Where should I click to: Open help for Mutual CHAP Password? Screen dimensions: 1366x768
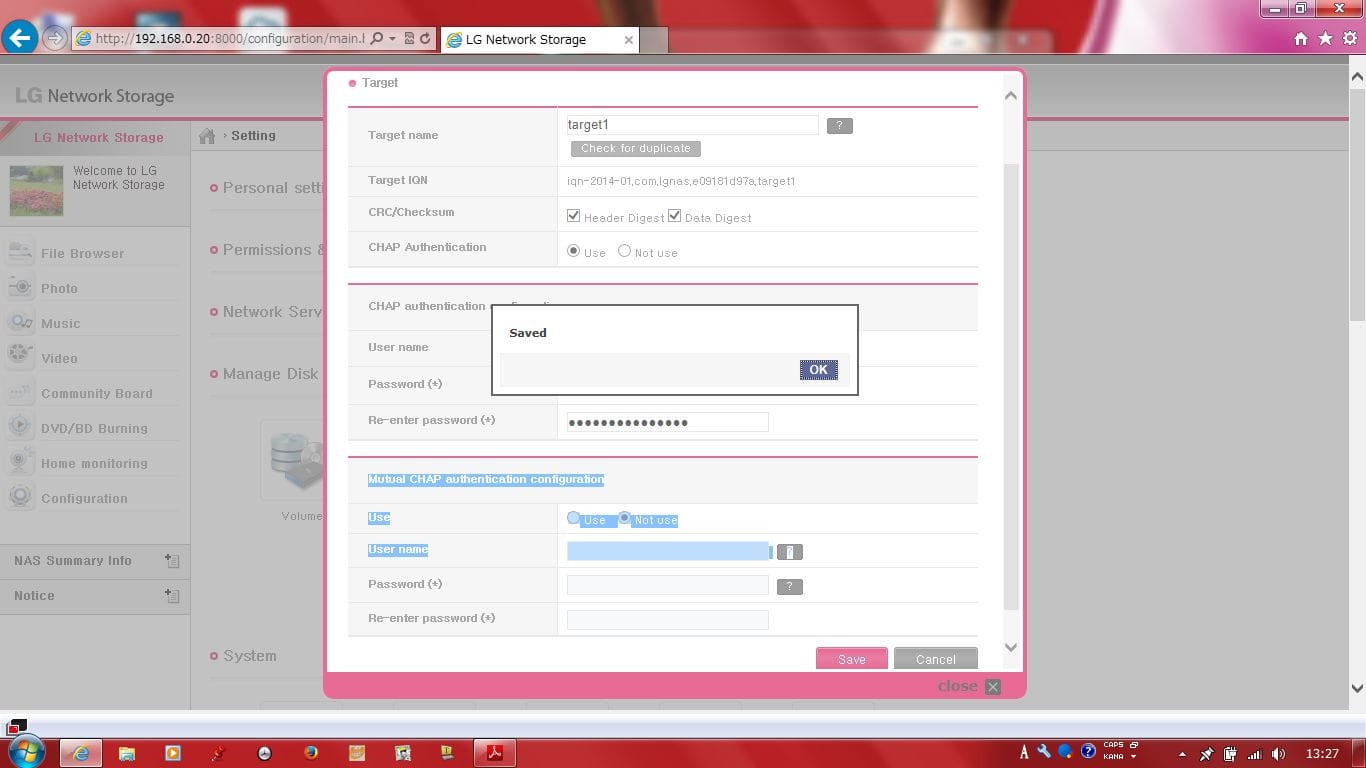[790, 587]
